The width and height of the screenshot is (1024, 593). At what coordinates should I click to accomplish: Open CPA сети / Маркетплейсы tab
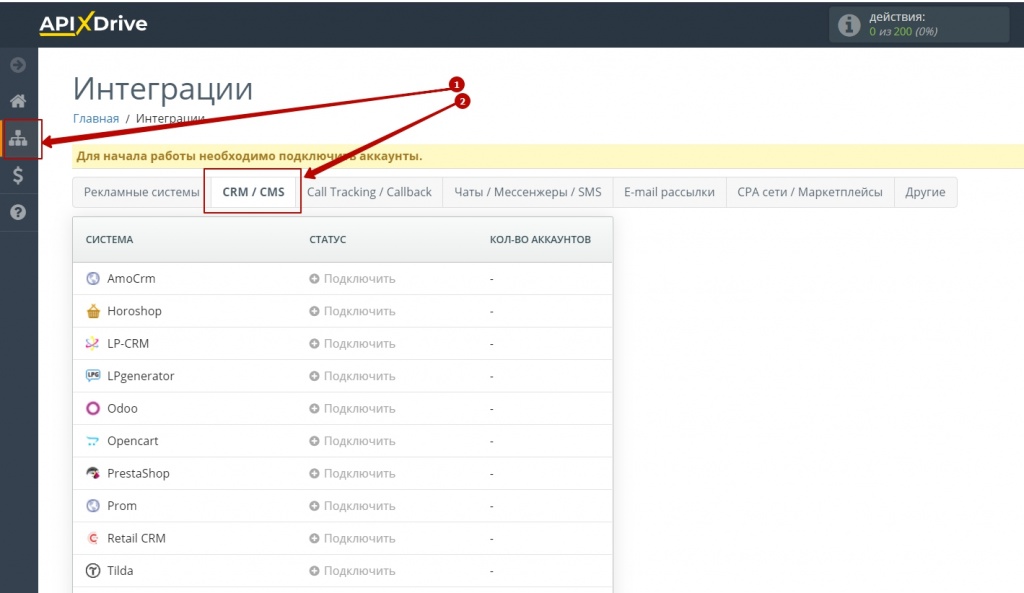point(810,192)
